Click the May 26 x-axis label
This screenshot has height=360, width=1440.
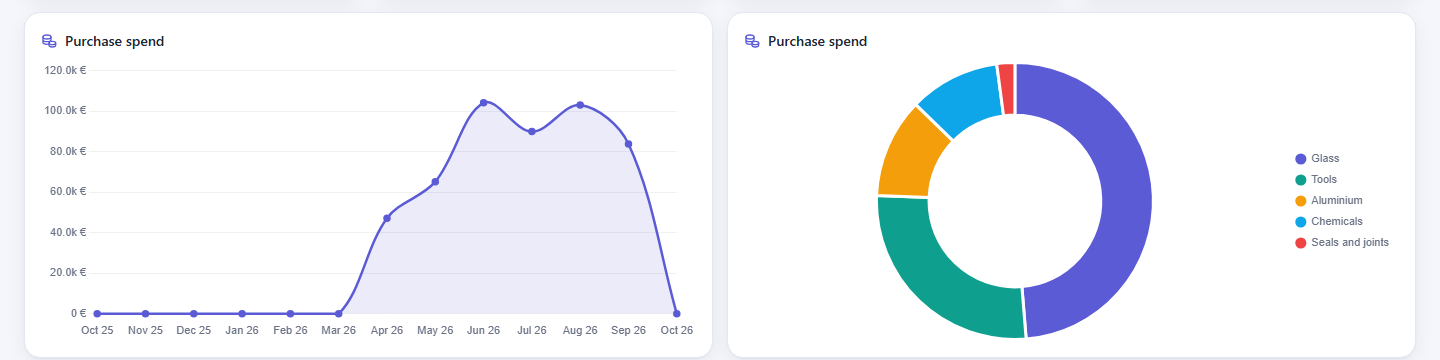pos(435,330)
